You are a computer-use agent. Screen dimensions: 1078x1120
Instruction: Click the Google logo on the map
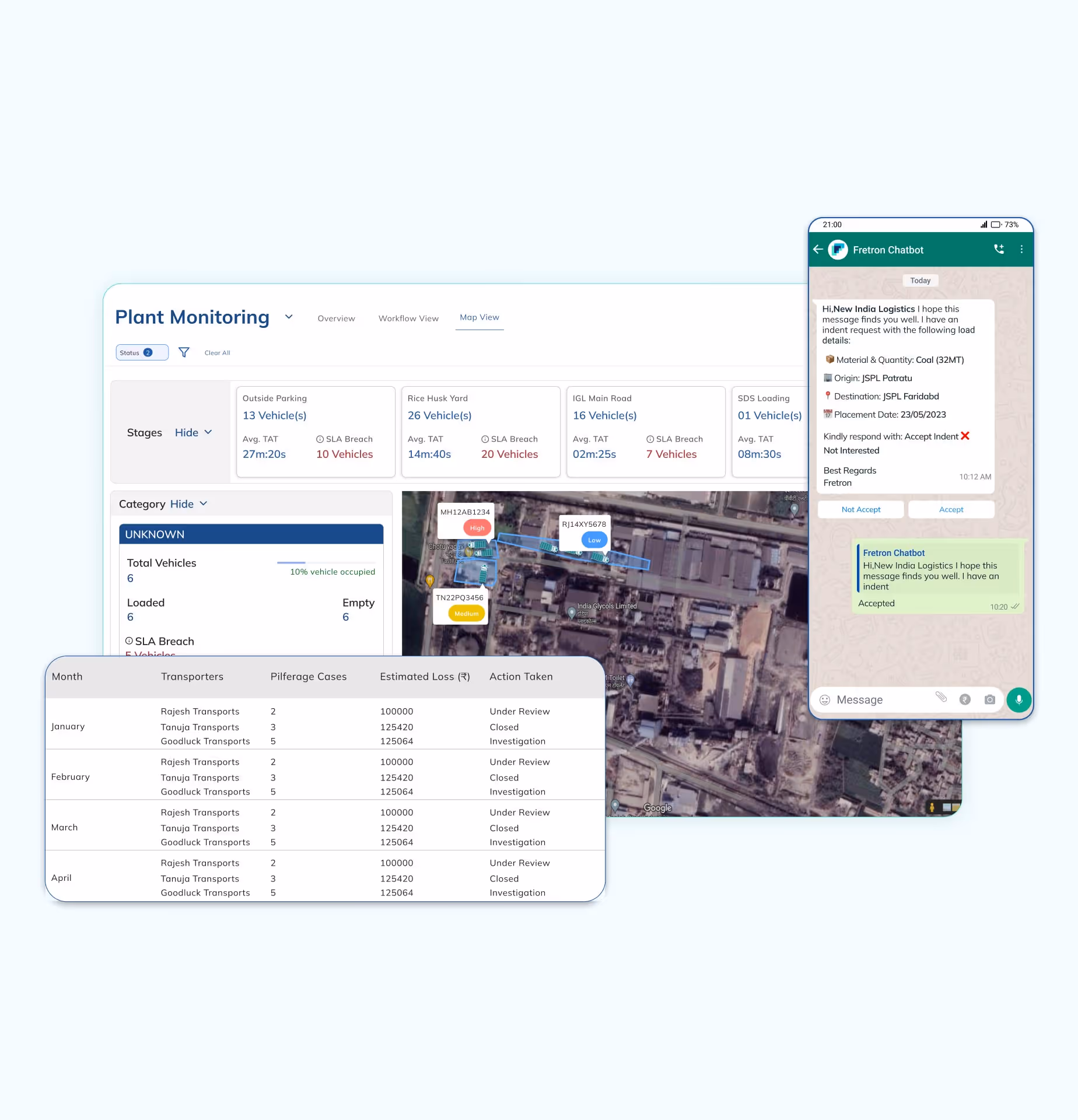(x=657, y=808)
